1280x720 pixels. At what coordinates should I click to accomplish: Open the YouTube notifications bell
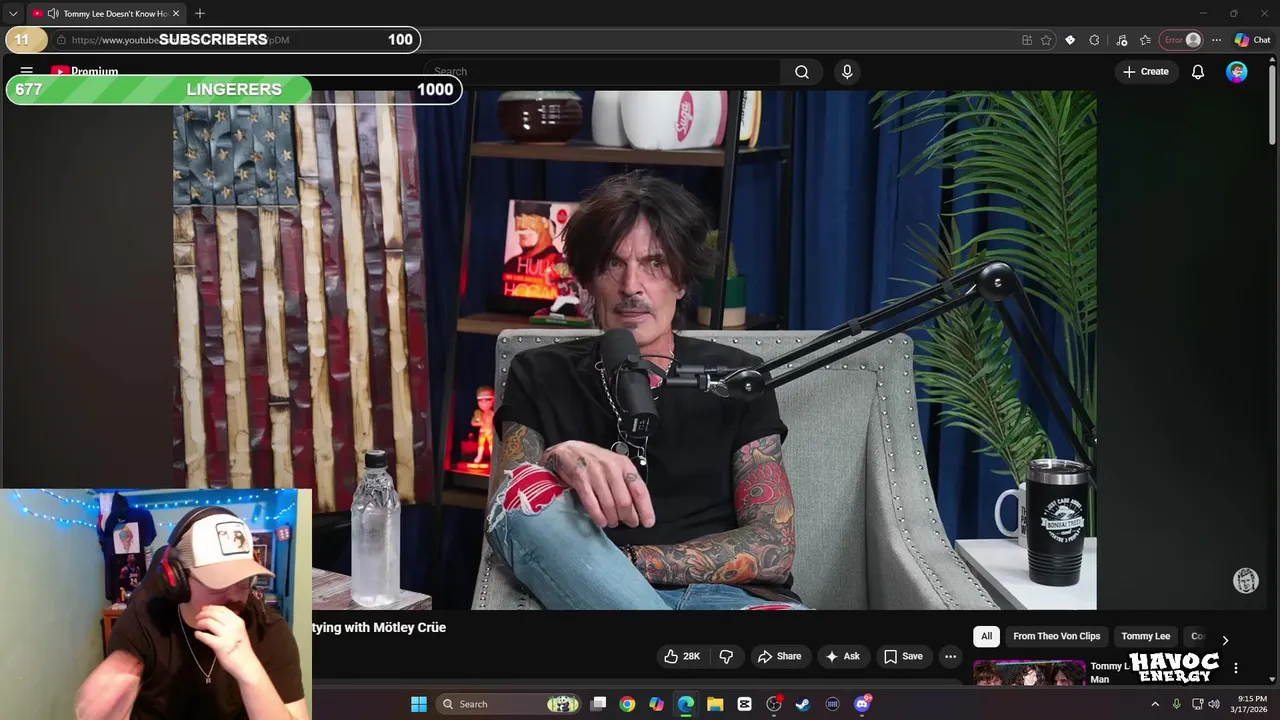(x=1197, y=72)
